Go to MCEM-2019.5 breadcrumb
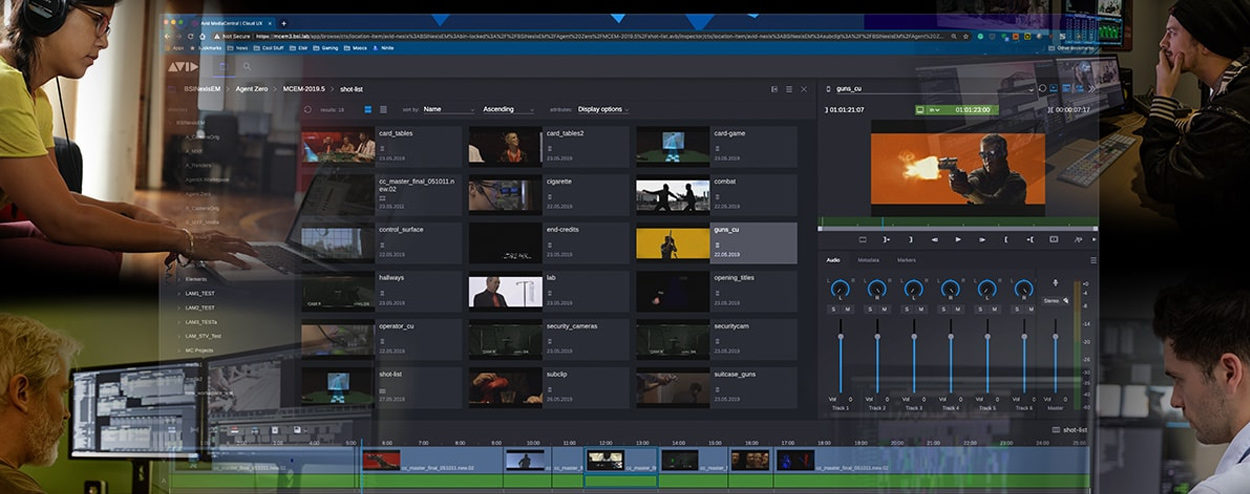1250x494 pixels. click(x=304, y=89)
